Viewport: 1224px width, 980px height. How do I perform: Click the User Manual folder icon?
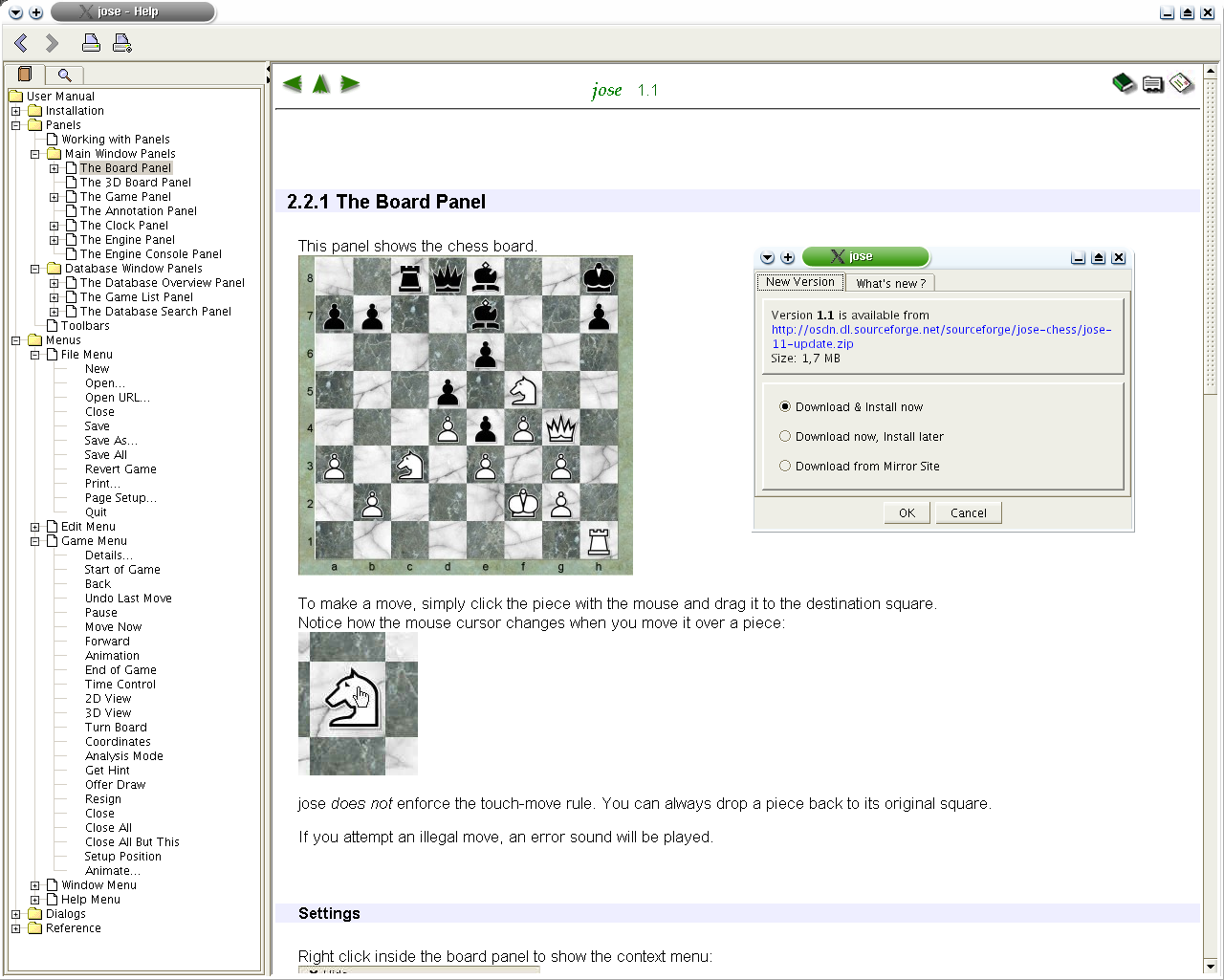coord(16,97)
